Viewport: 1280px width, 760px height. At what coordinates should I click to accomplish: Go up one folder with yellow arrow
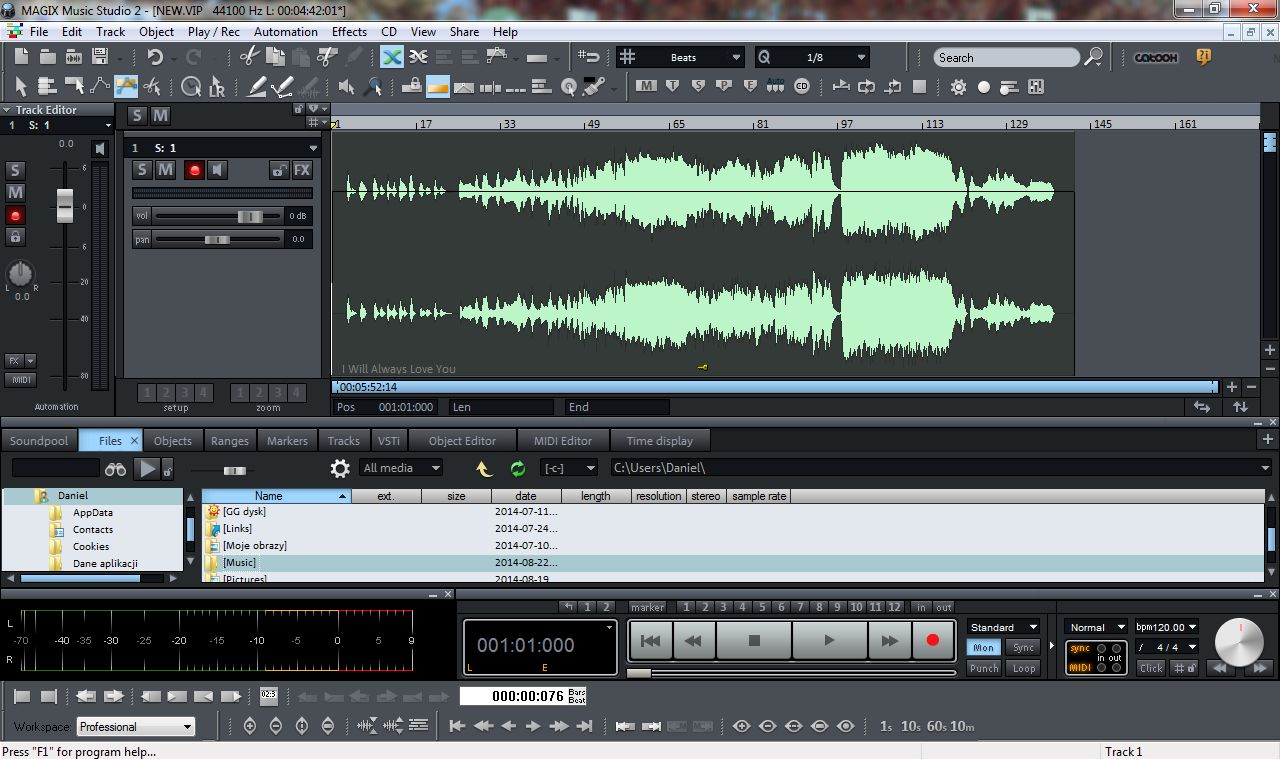coord(484,468)
